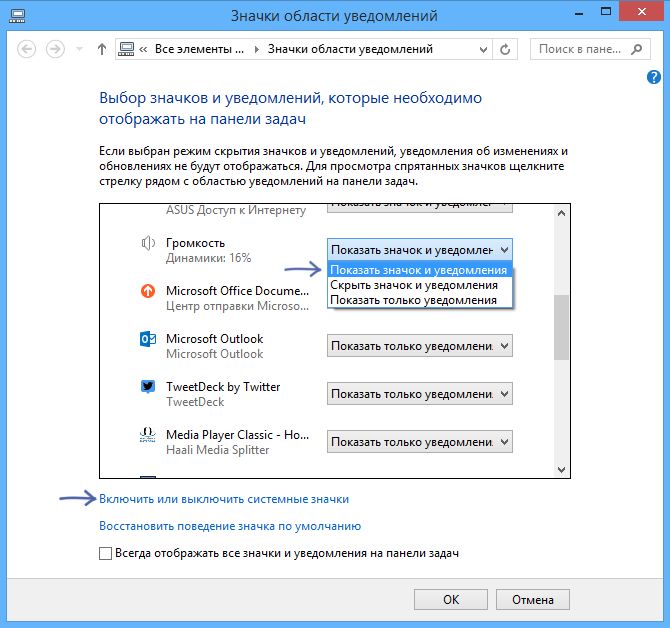Expand the TweetDeck behavior dropdown
This screenshot has height=628, width=670.
pyautogui.click(x=419, y=394)
